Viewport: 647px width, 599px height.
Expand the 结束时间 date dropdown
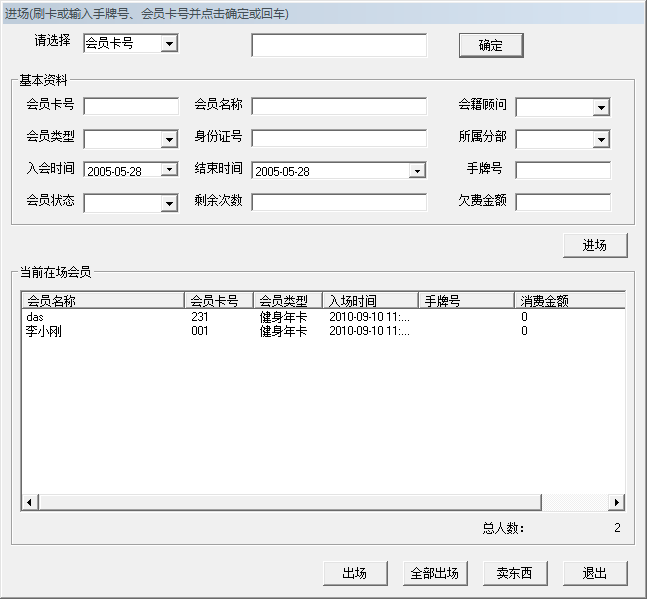point(417,171)
